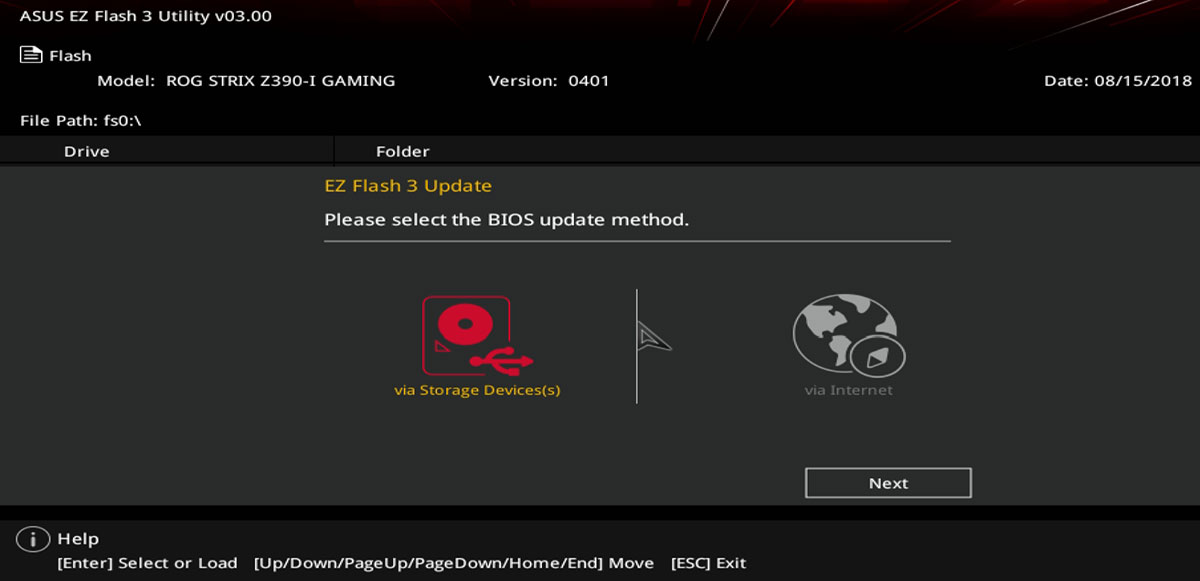
Task: Click the Version 0401 text
Action: (x=549, y=81)
